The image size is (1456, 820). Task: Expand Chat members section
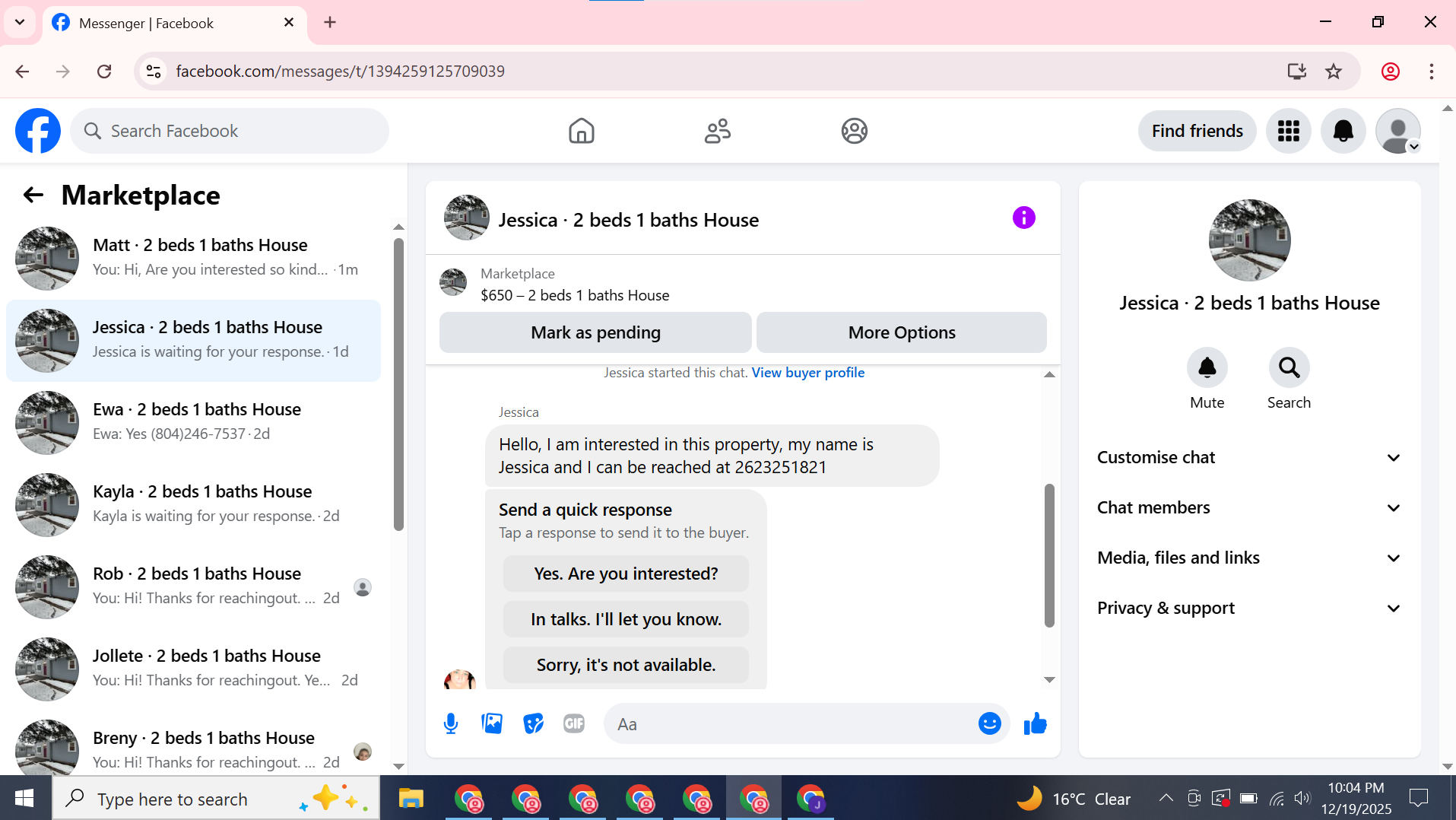coord(1249,508)
